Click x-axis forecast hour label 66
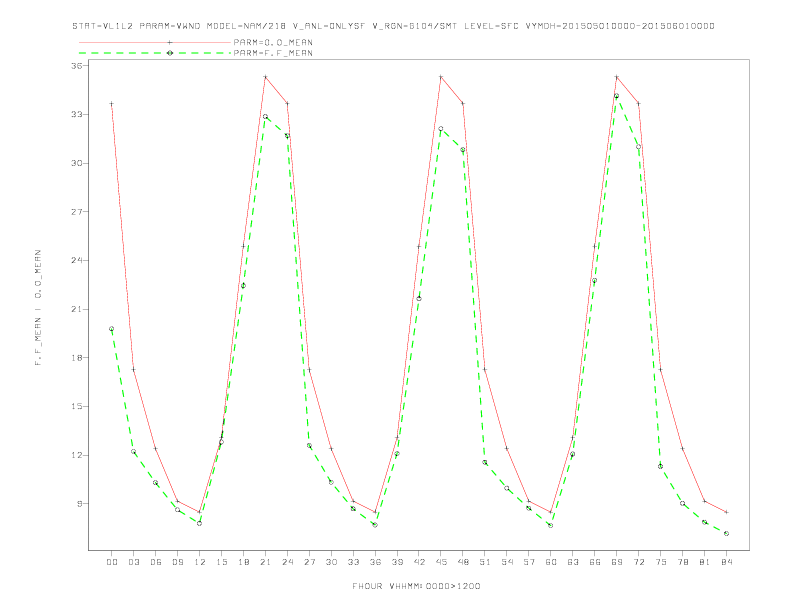792x612 pixels. [x=595, y=562]
